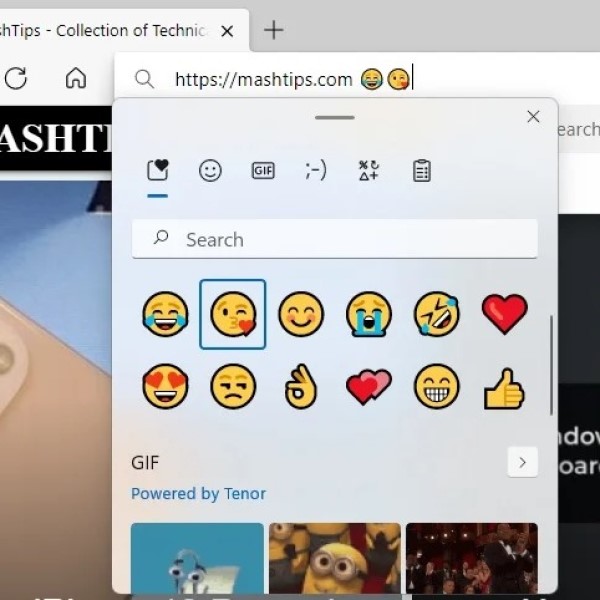The image size is (600, 600).
Task: Expand the GIF section with arrow
Action: pos(523,462)
